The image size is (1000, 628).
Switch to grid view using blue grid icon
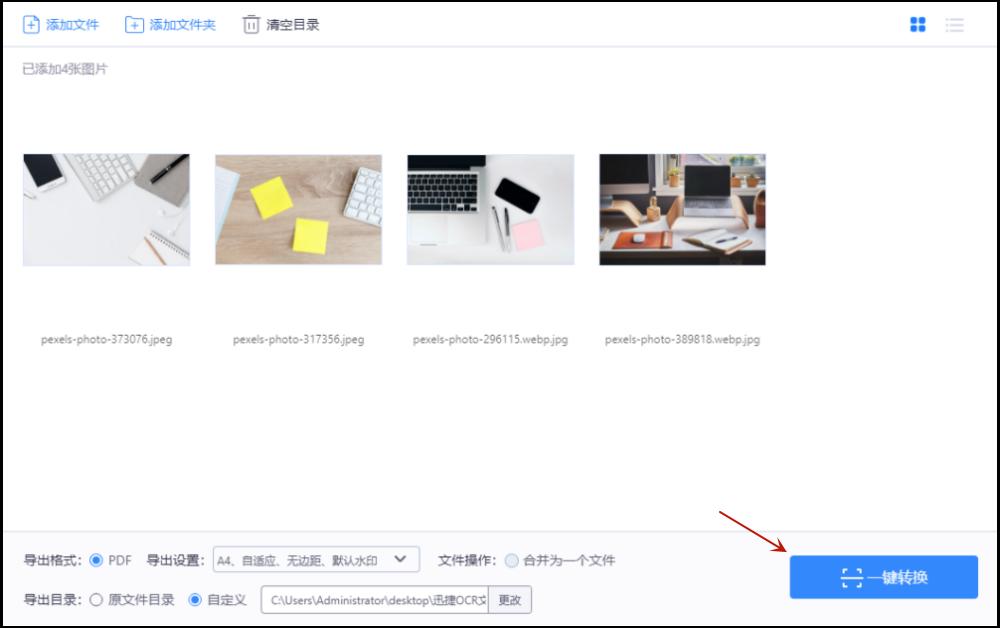[x=917, y=23]
